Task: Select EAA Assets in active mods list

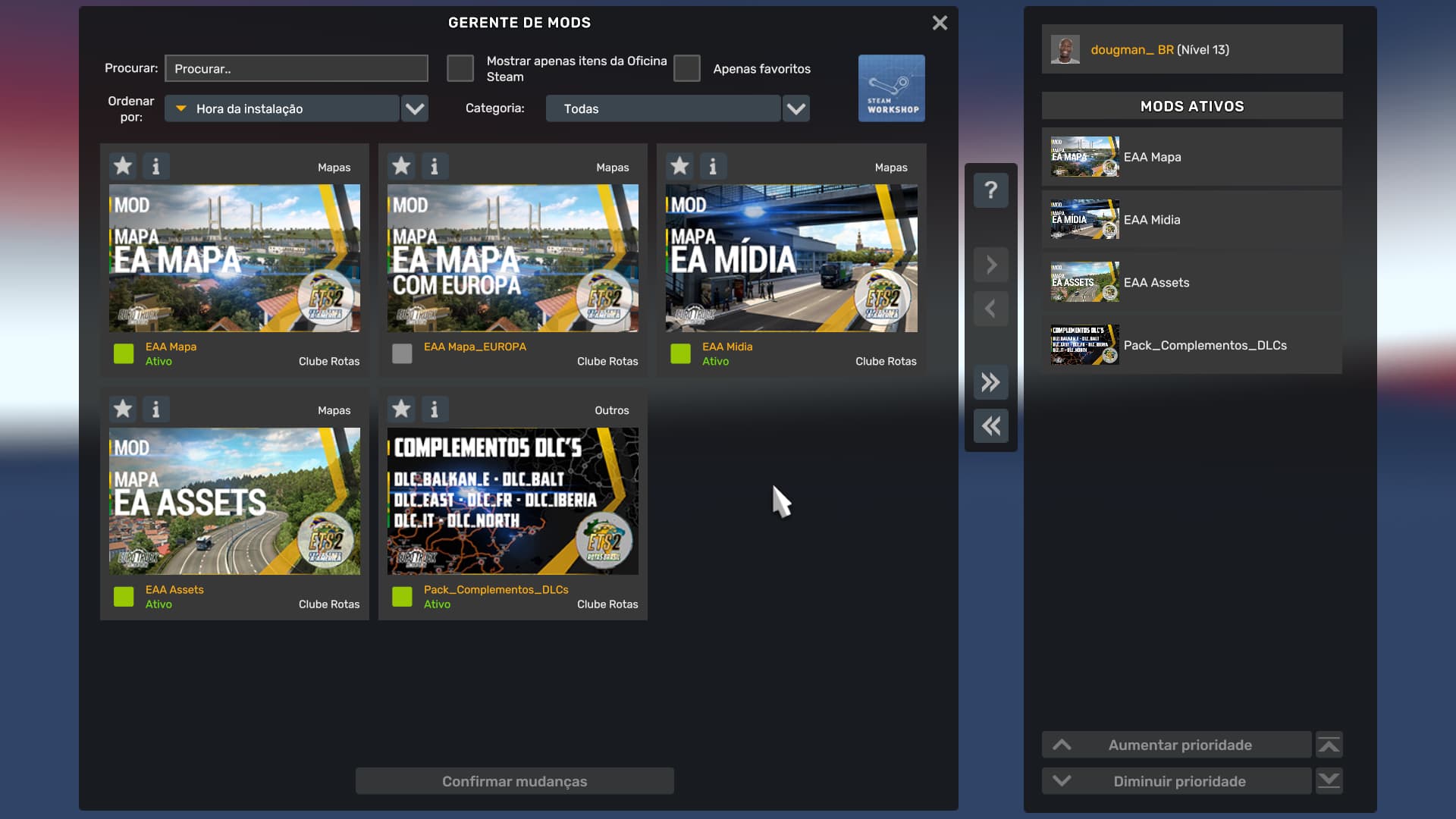Action: [x=1192, y=283]
